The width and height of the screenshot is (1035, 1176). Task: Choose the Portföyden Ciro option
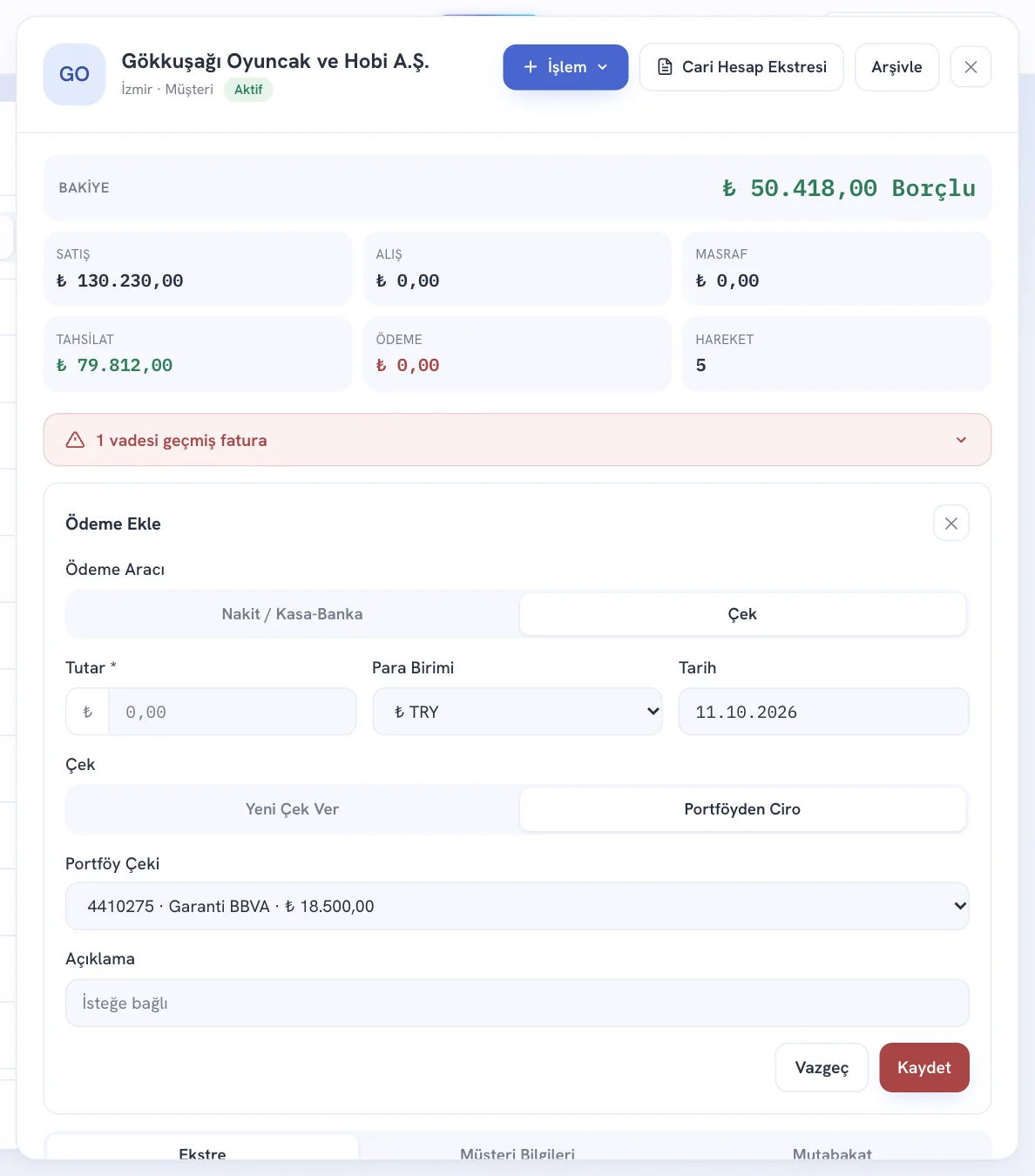click(742, 809)
